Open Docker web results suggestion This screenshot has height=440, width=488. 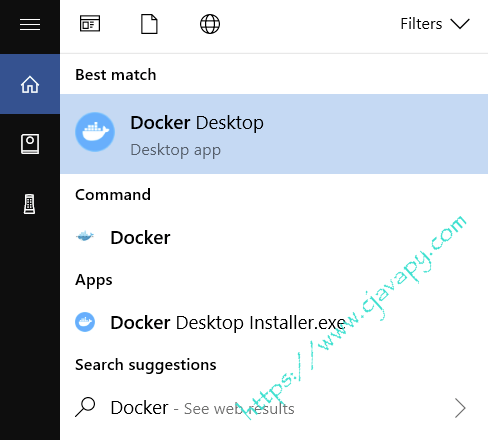coord(274,408)
